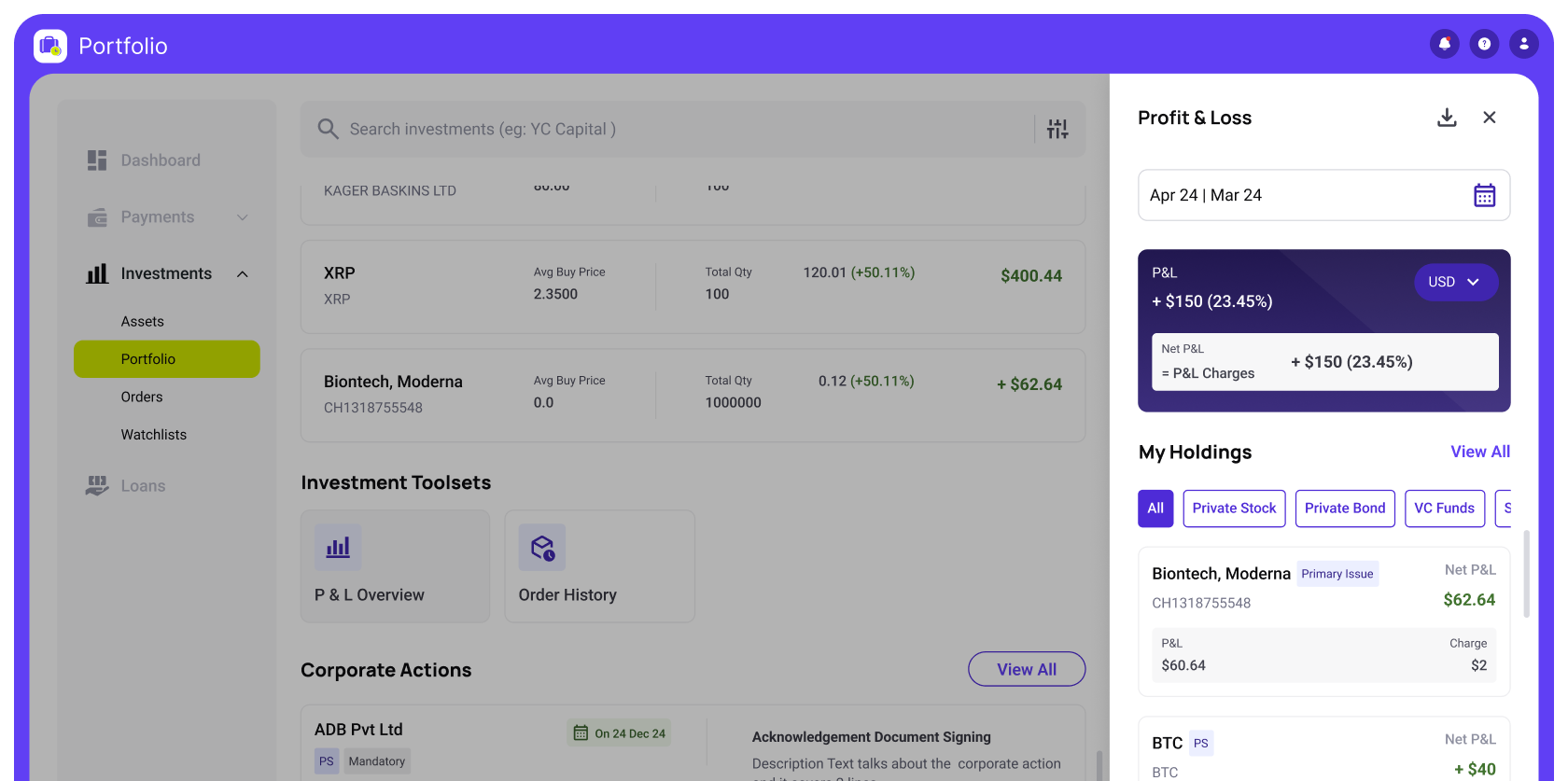Open the Biontech, Moderna portfolio row
1568x781 pixels.
pos(693,396)
